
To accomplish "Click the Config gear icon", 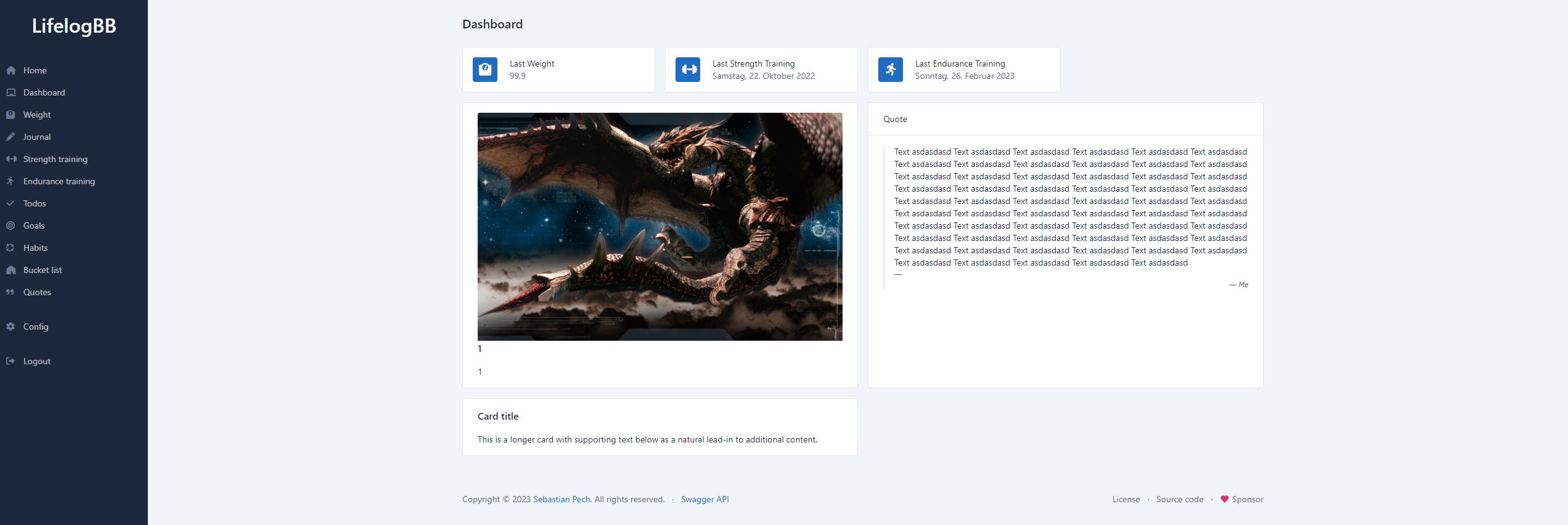I will tap(10, 327).
